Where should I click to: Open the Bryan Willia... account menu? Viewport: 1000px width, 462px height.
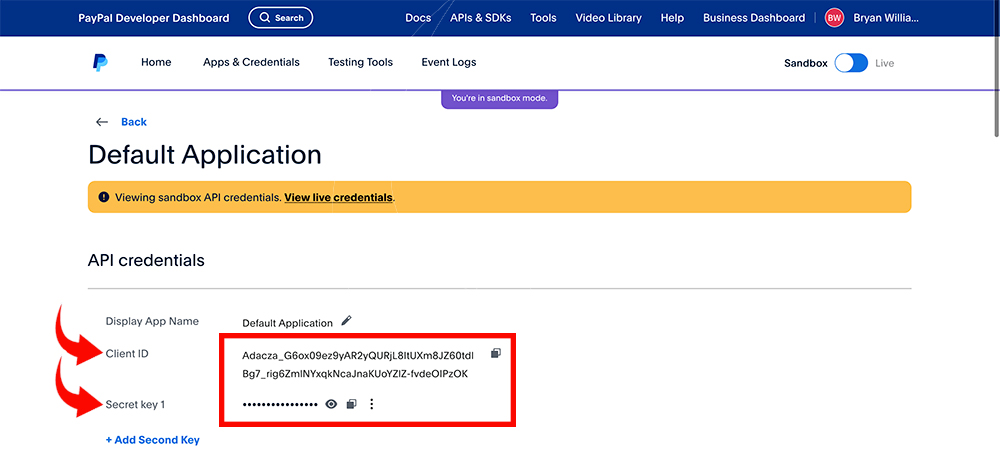886,18
